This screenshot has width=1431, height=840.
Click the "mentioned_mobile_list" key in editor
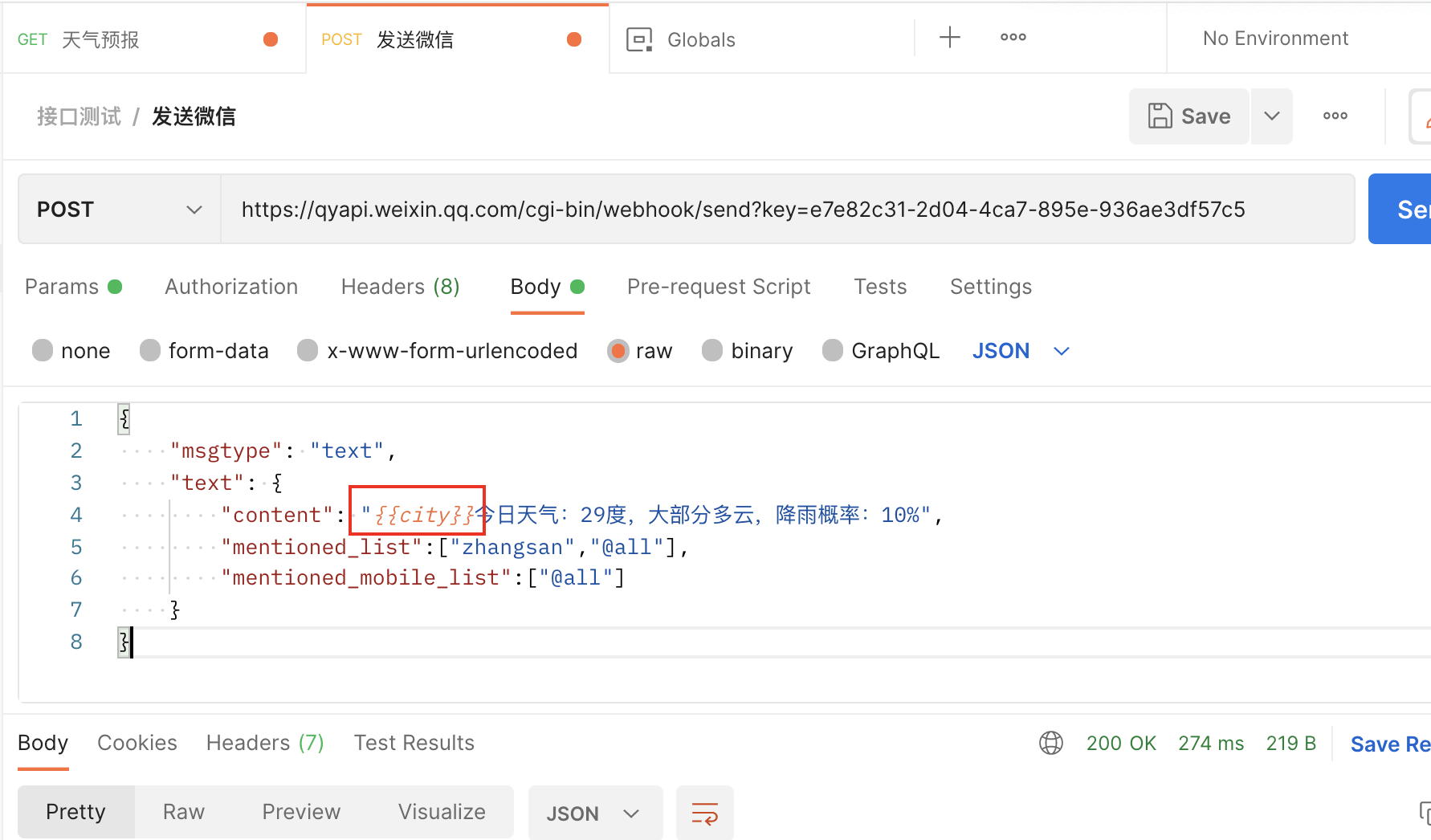pyautogui.click(x=366, y=577)
